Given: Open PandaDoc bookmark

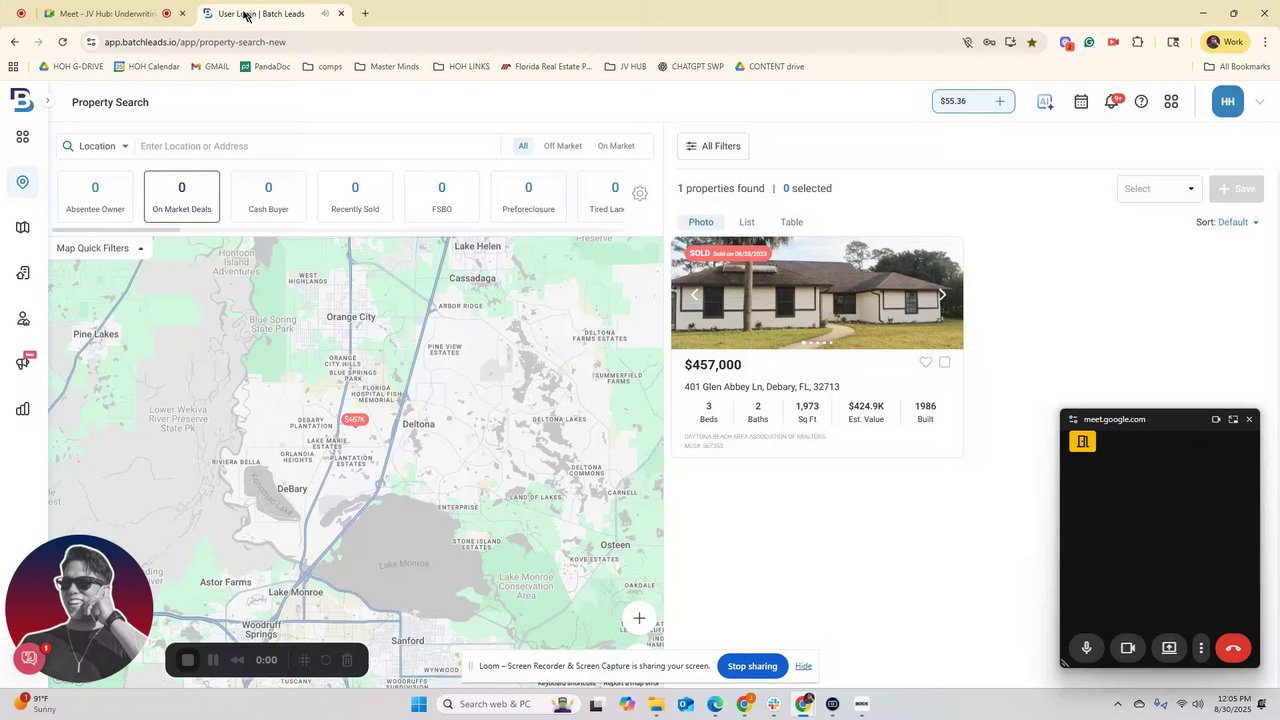Looking at the screenshot, I should (265, 67).
